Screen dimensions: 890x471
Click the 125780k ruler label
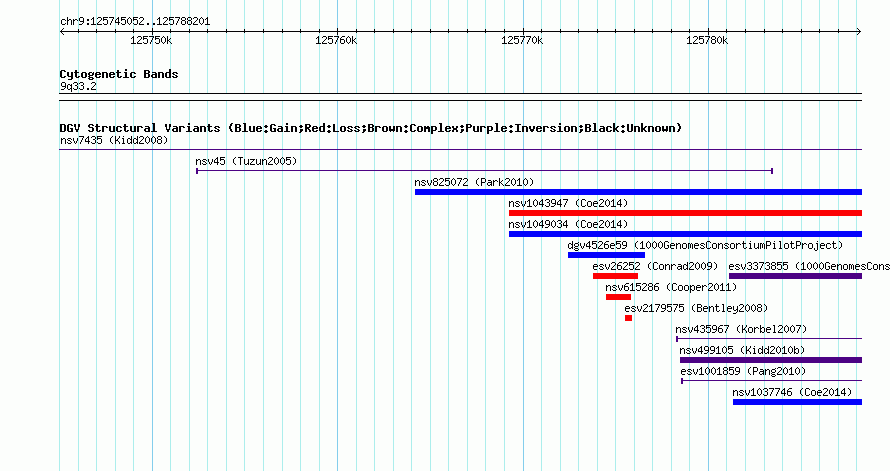[x=707, y=40]
